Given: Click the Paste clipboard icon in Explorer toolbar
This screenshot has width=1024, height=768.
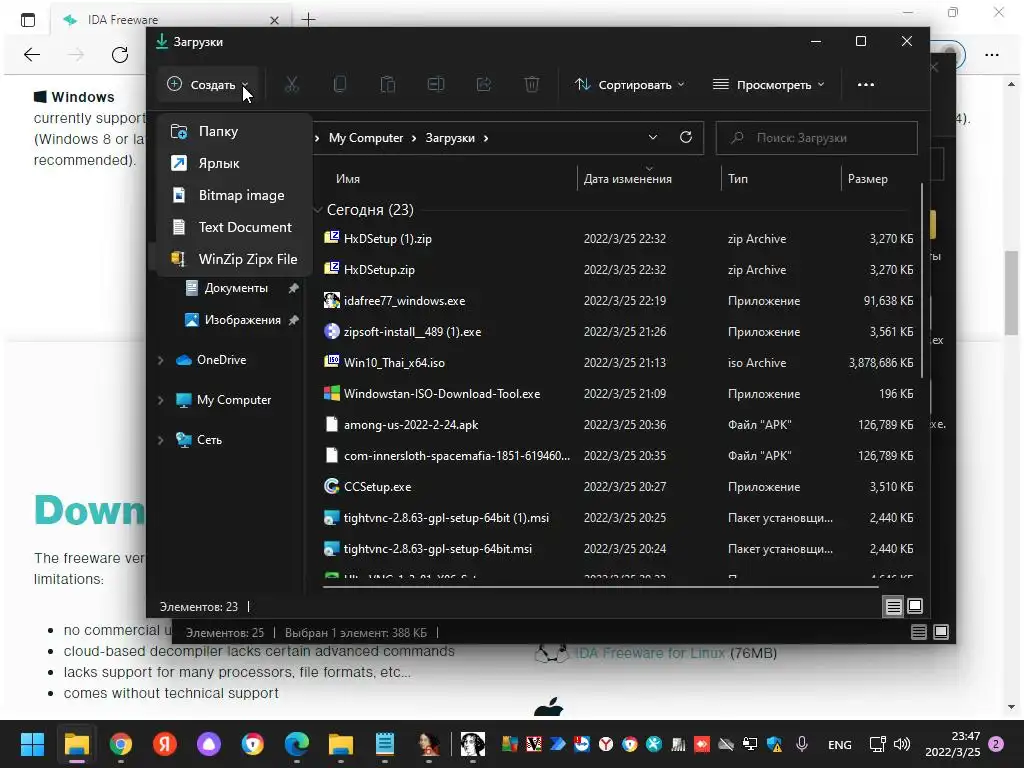Looking at the screenshot, I should click(388, 84).
